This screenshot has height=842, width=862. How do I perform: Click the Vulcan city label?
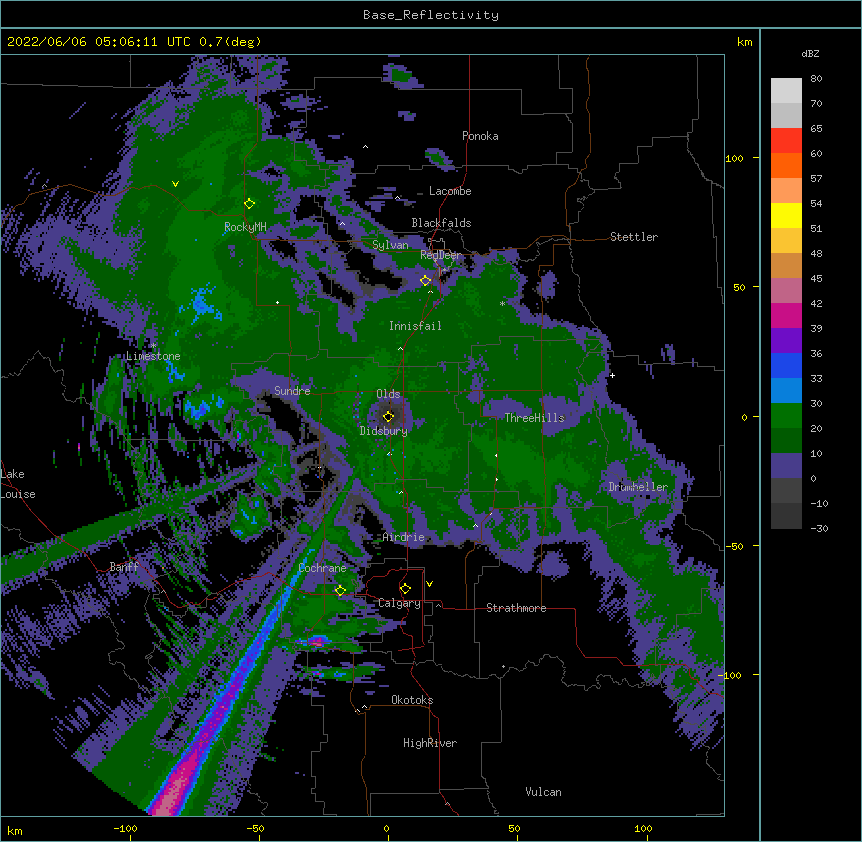tap(543, 792)
